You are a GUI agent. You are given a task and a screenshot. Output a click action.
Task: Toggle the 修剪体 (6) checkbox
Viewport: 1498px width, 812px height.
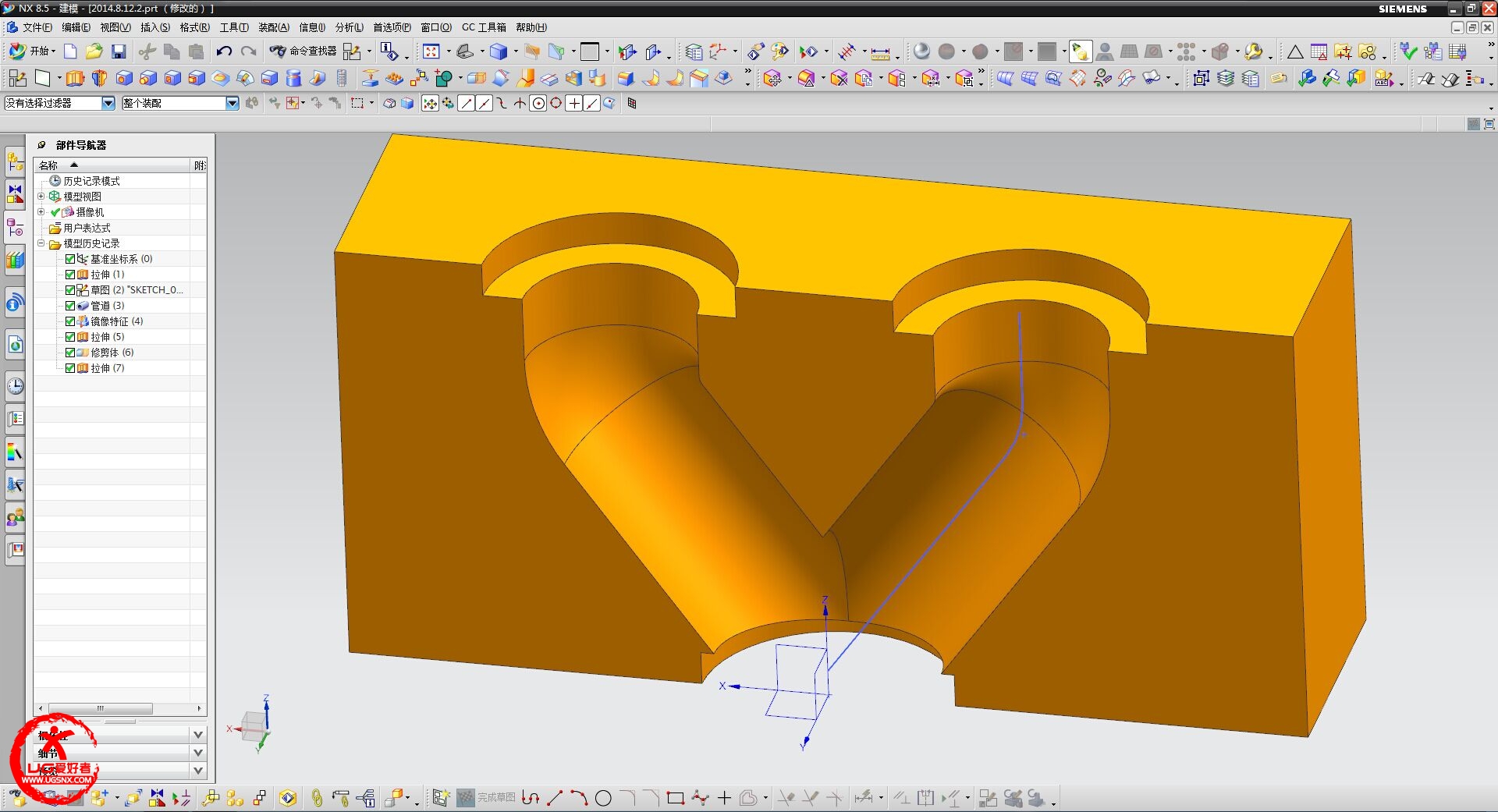coord(70,353)
